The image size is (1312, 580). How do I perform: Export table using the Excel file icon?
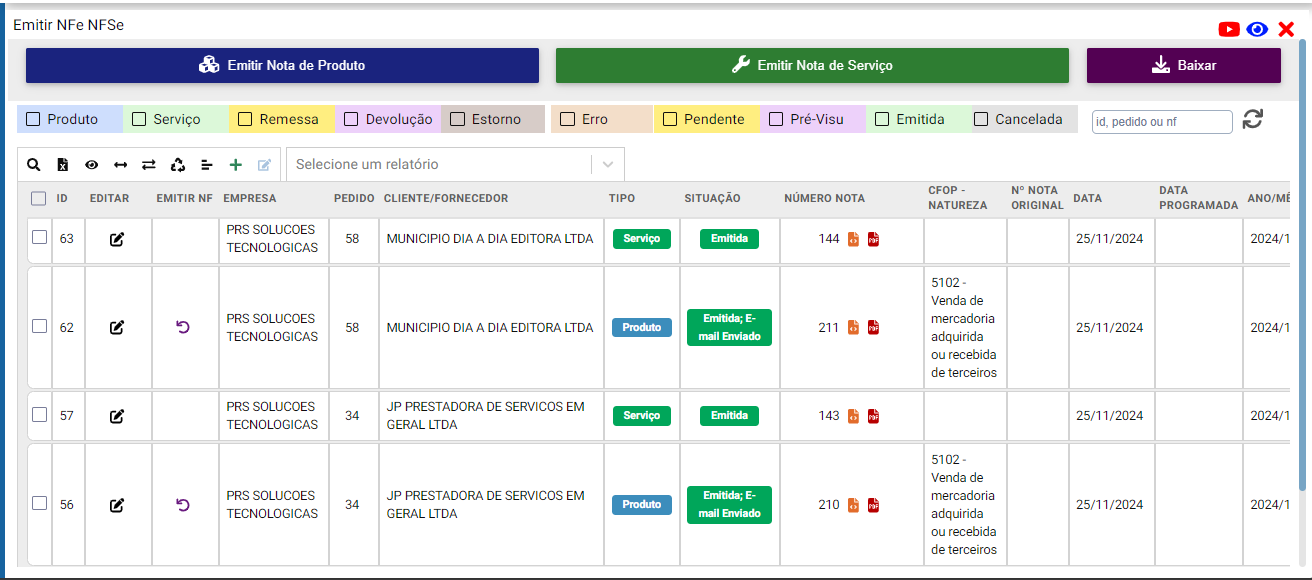coord(62,165)
